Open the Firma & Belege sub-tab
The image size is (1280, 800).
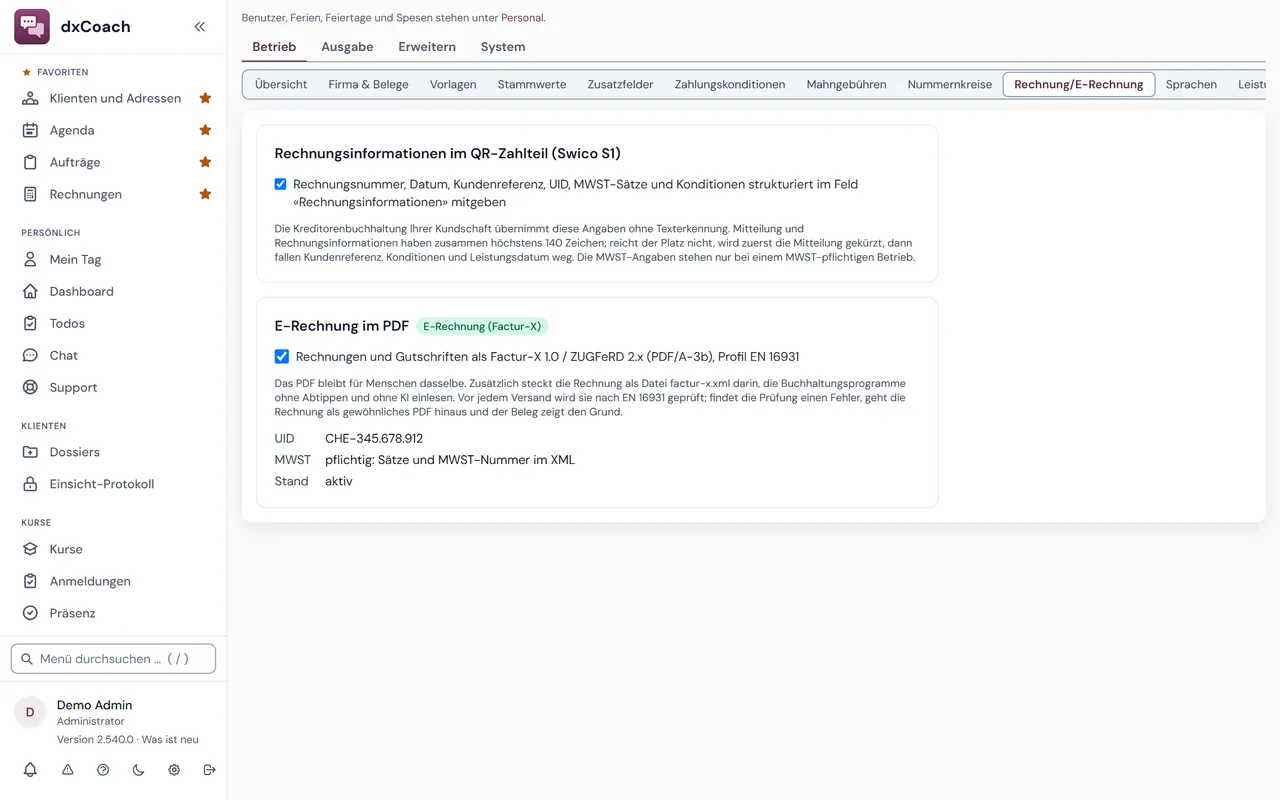pos(368,84)
